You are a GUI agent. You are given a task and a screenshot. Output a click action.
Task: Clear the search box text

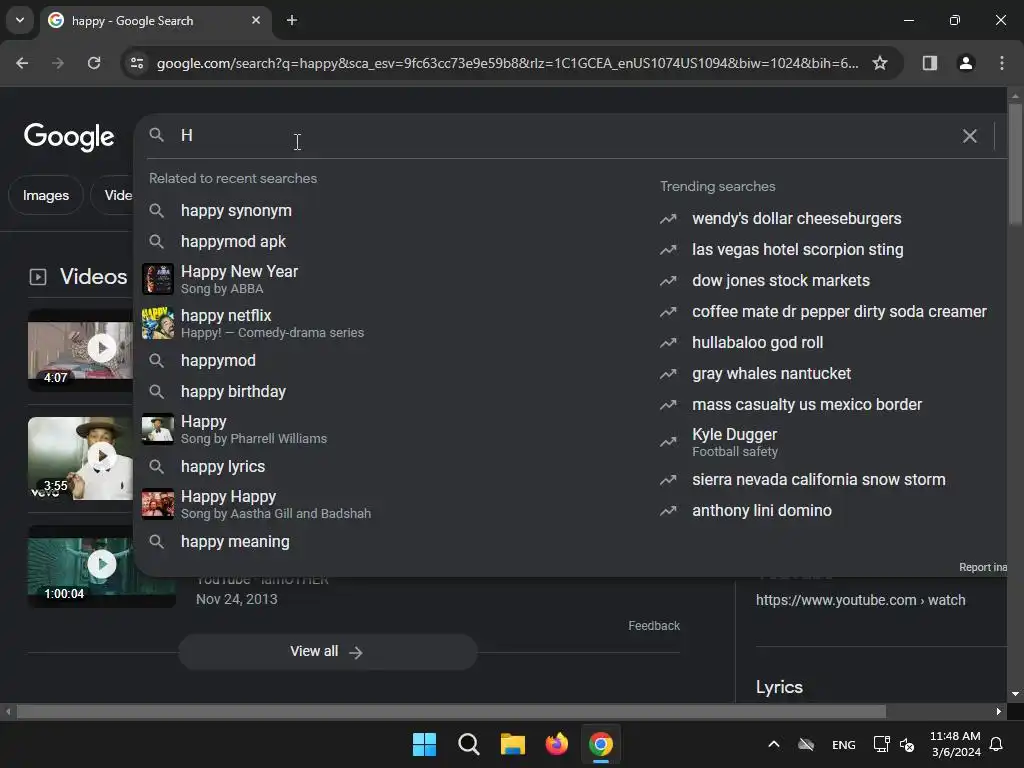[970, 136]
